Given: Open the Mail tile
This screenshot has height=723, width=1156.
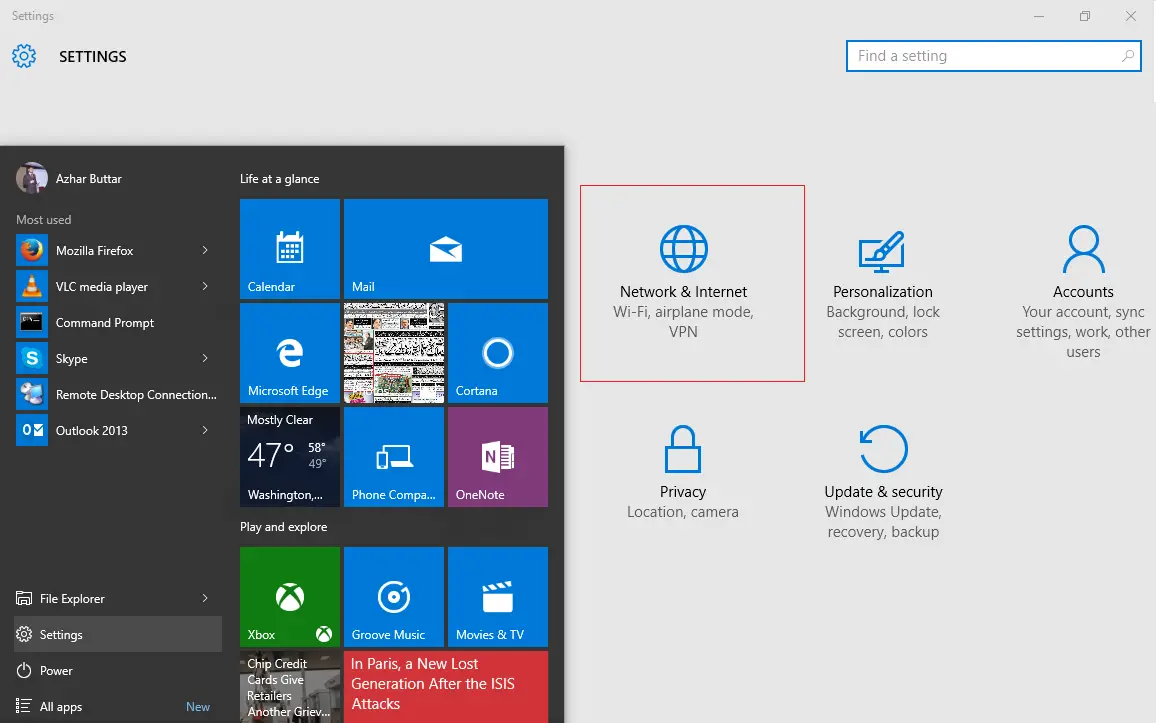Looking at the screenshot, I should pyautogui.click(x=445, y=249).
